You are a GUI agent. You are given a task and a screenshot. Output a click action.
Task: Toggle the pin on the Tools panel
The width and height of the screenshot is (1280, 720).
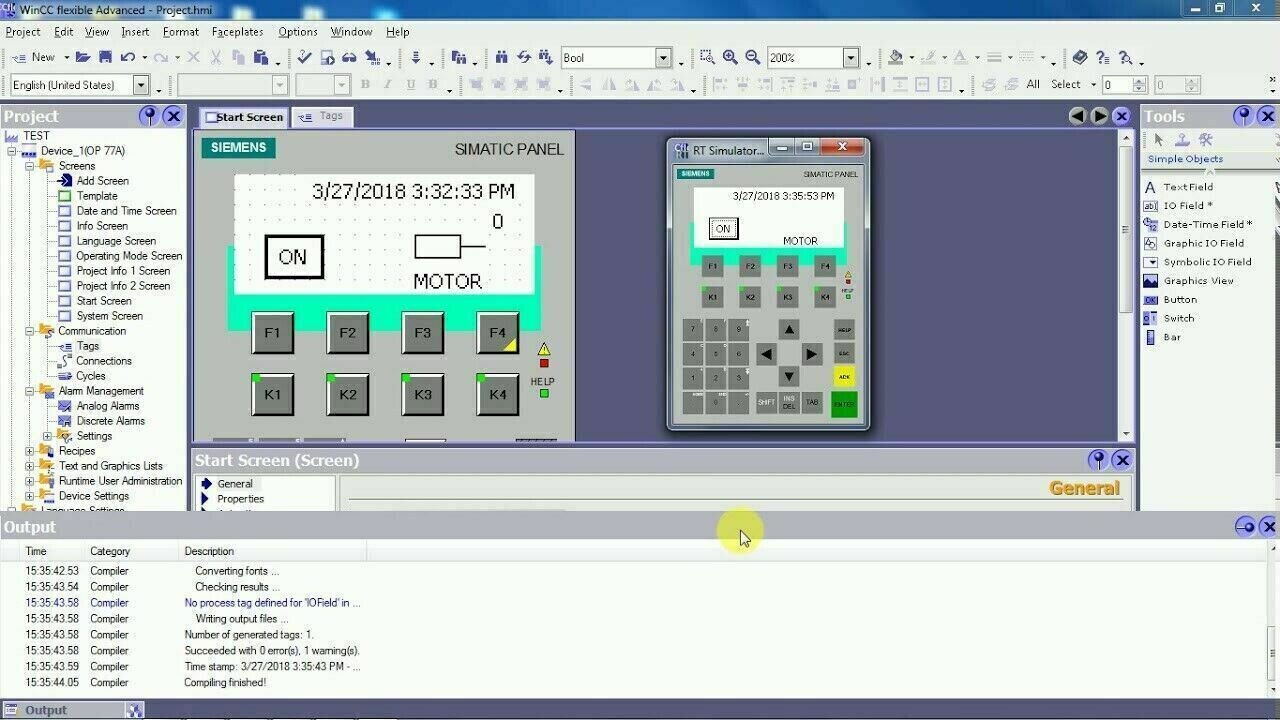(x=1243, y=116)
